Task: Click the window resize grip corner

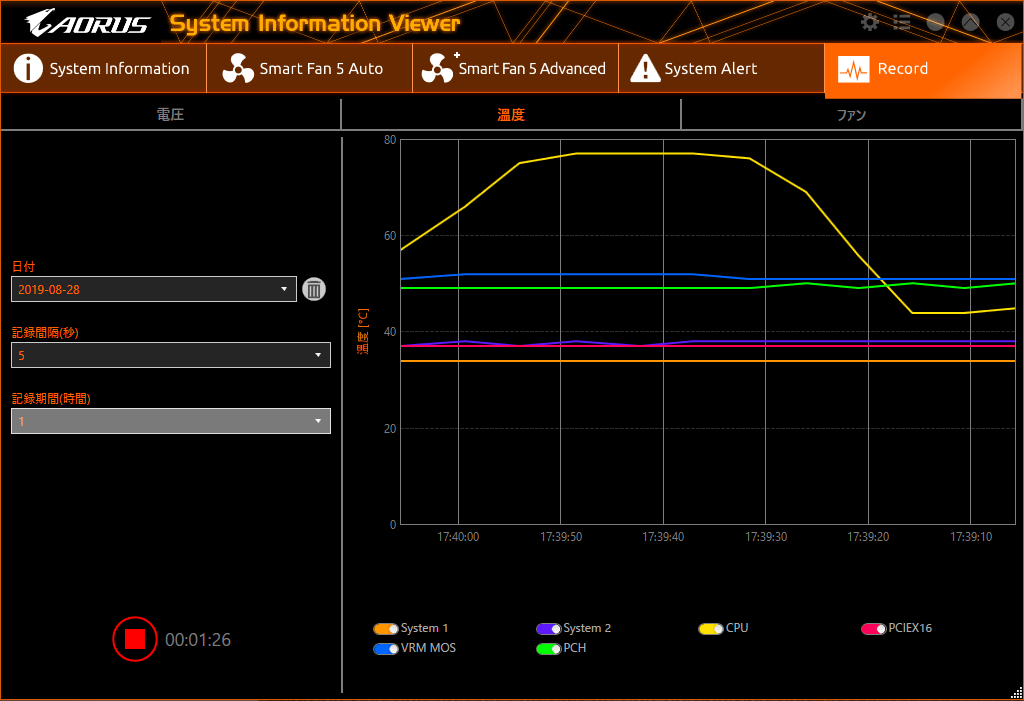Action: click(x=1016, y=694)
